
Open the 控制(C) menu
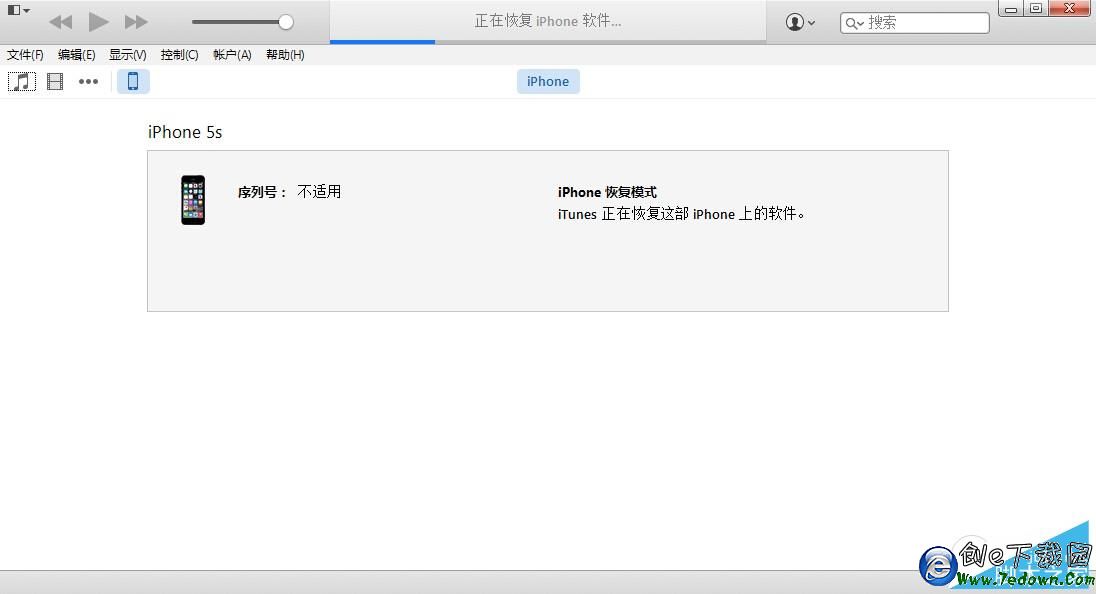[x=179, y=55]
